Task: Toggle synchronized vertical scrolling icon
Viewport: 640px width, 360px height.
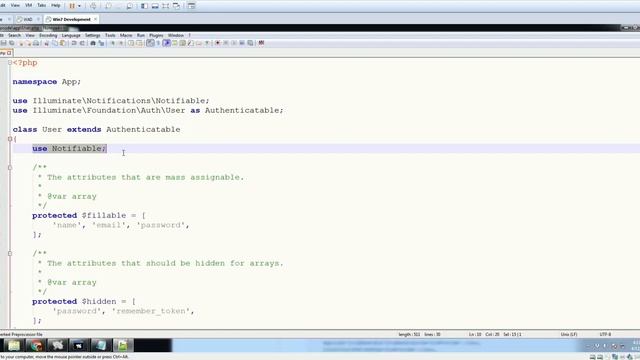Action: click(x=131, y=43)
